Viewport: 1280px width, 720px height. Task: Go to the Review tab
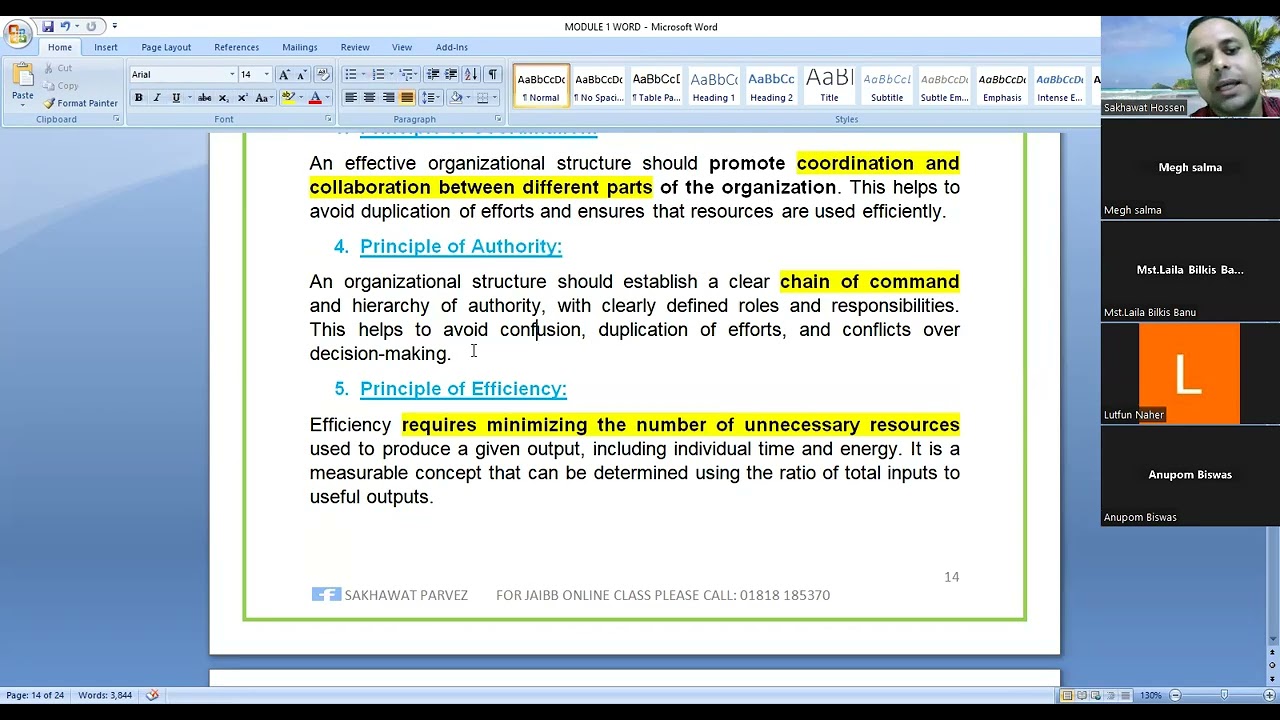point(355,47)
